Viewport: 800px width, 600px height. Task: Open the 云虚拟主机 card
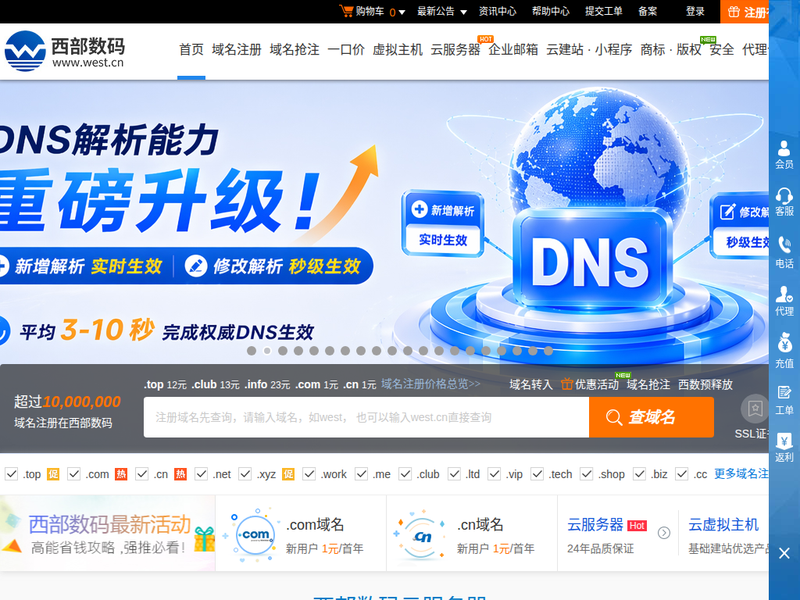(x=723, y=533)
